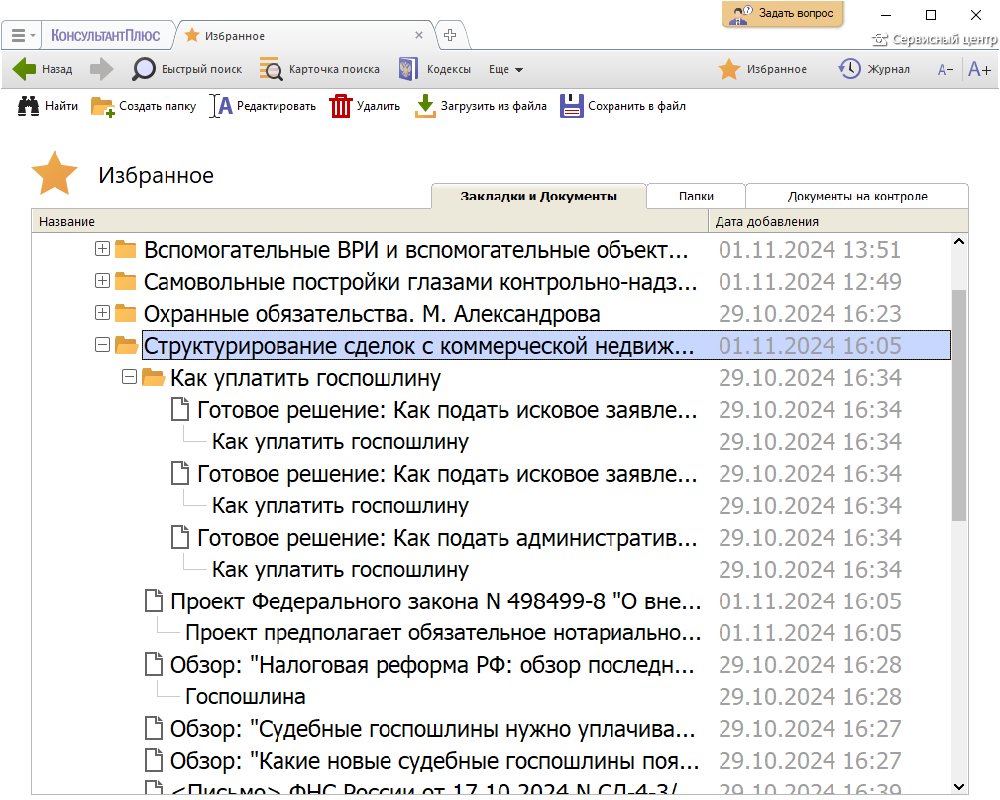Click the binoculars Find icon
The width and height of the screenshot is (1000, 800).
pyautogui.click(x=28, y=106)
